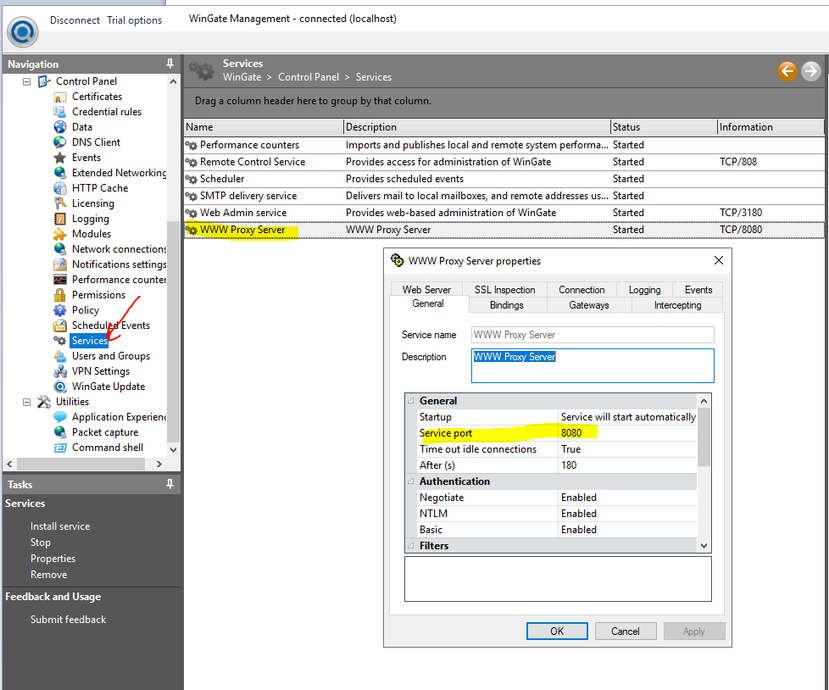The image size is (829, 690).
Task: Select the Logging icon
Action: pyautogui.click(x=60, y=219)
